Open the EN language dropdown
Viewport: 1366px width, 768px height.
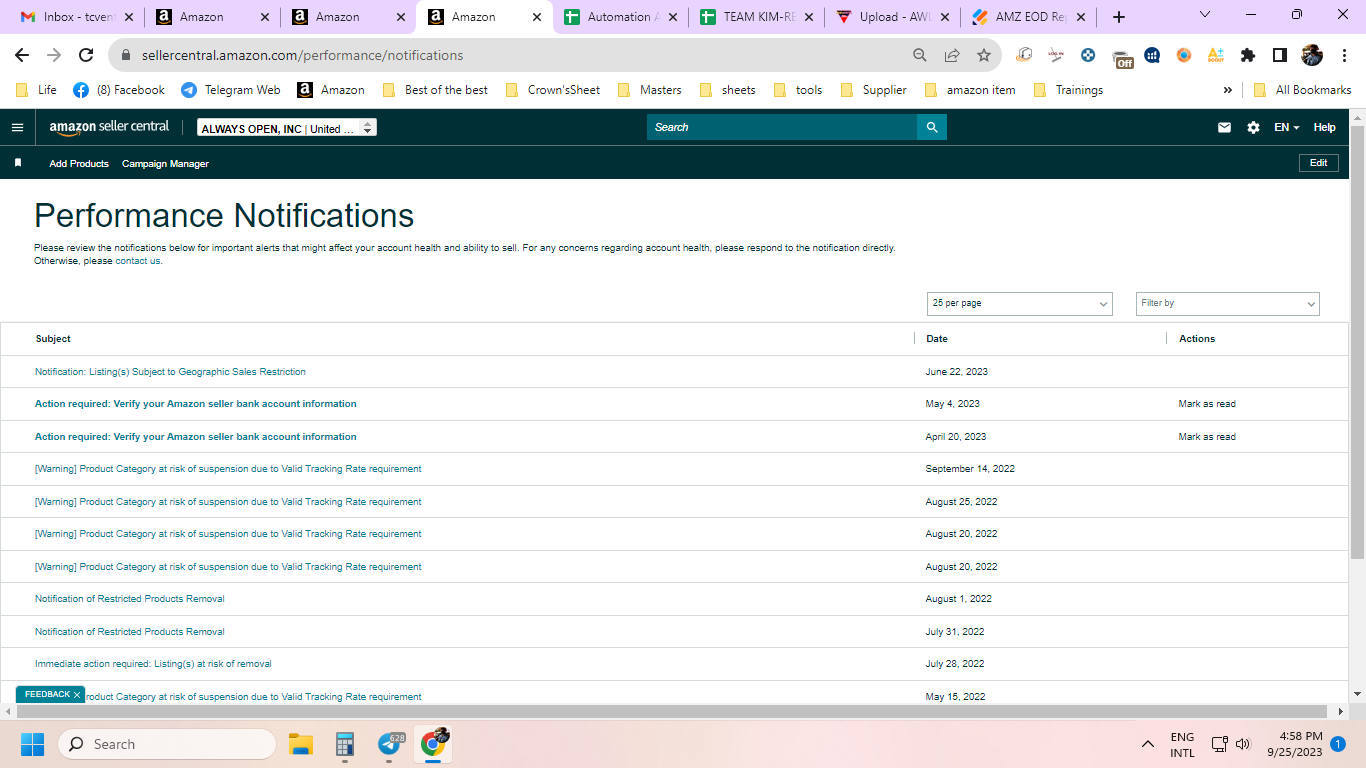point(1287,128)
